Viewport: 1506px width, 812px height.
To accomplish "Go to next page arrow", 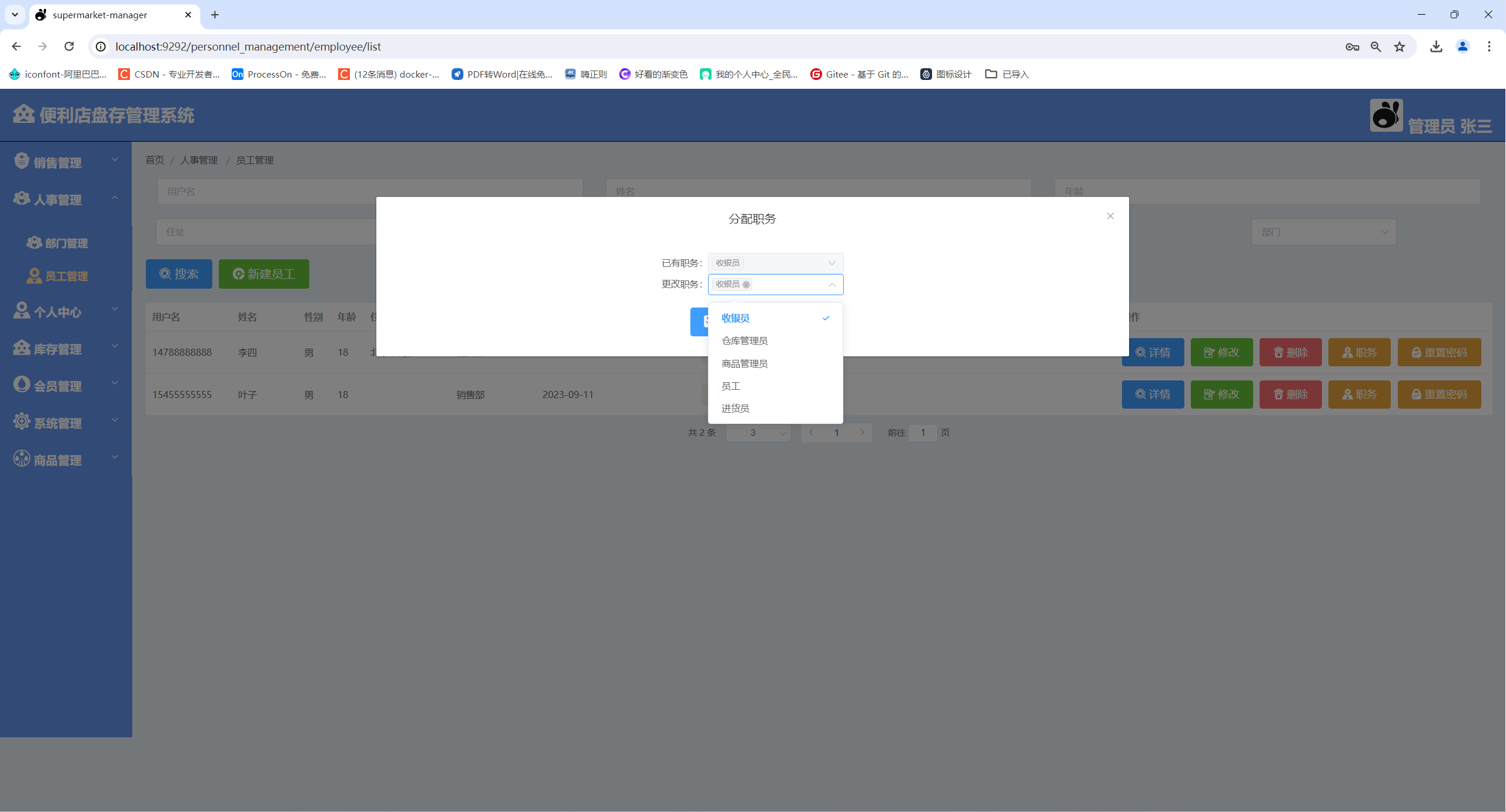I will coord(862,432).
